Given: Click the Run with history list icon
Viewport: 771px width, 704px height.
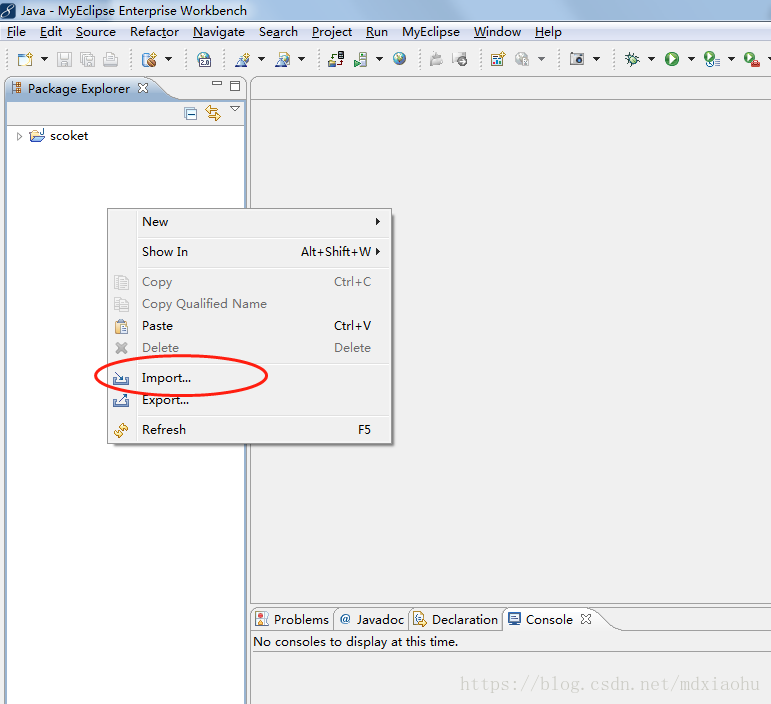Looking at the screenshot, I should coord(712,59).
